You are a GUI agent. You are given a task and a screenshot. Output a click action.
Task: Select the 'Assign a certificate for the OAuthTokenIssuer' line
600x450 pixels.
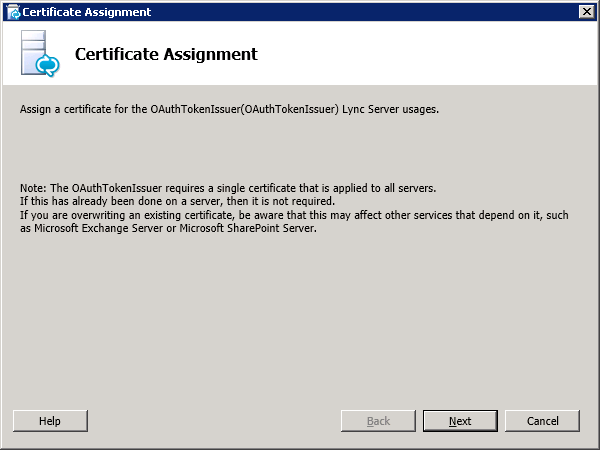click(229, 109)
